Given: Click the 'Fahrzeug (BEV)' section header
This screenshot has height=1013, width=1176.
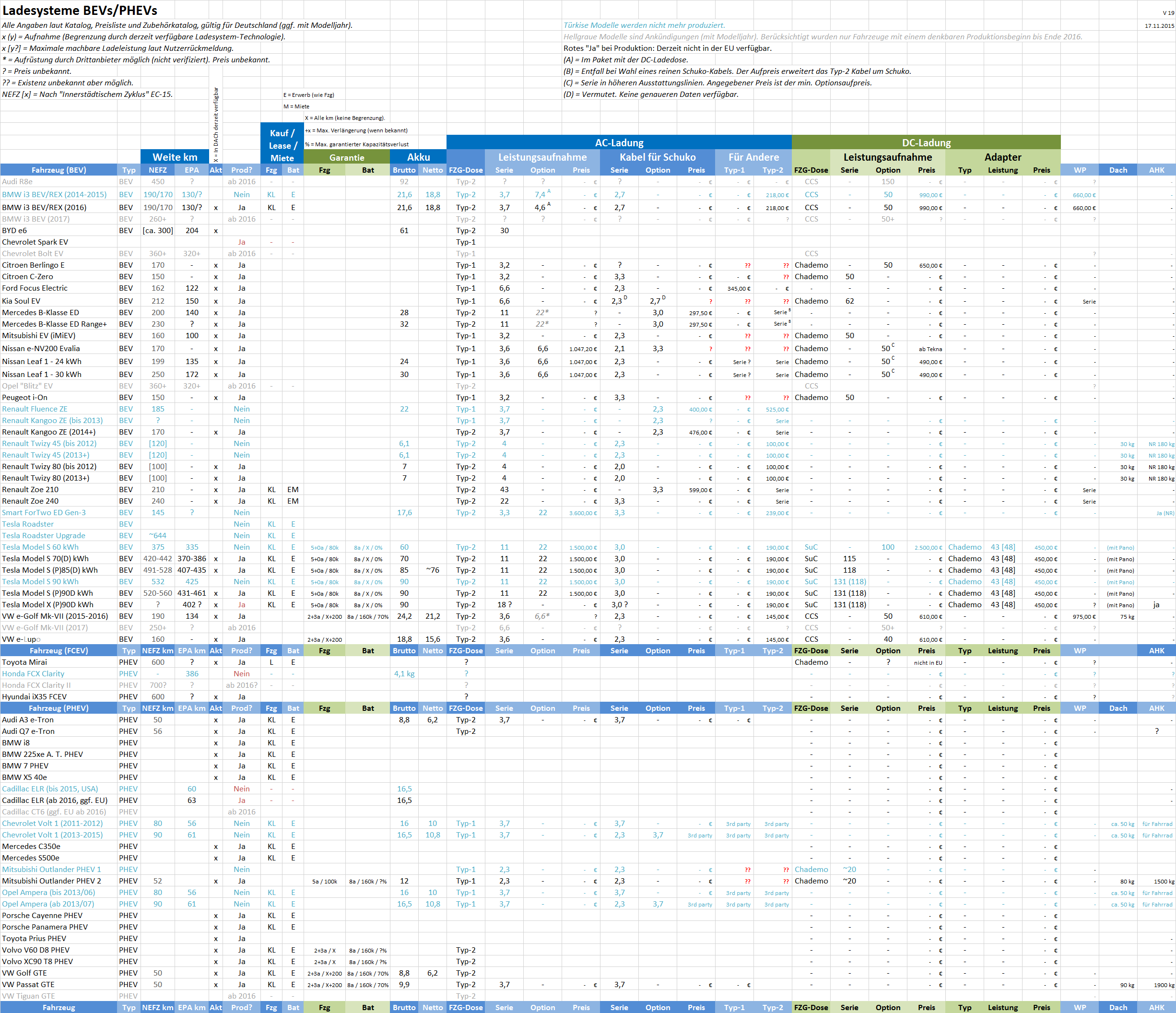Looking at the screenshot, I should 59,170.
